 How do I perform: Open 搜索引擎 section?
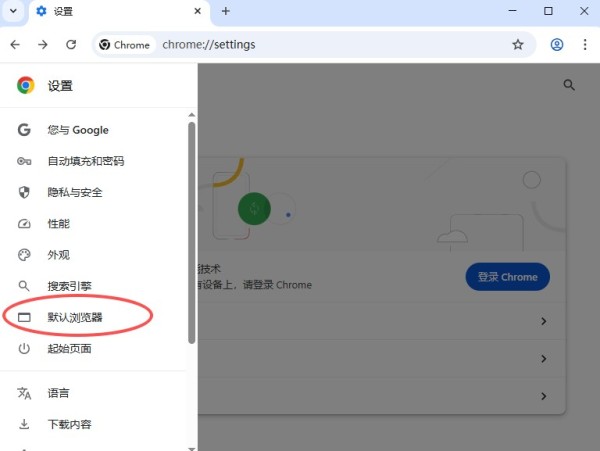(x=94, y=286)
